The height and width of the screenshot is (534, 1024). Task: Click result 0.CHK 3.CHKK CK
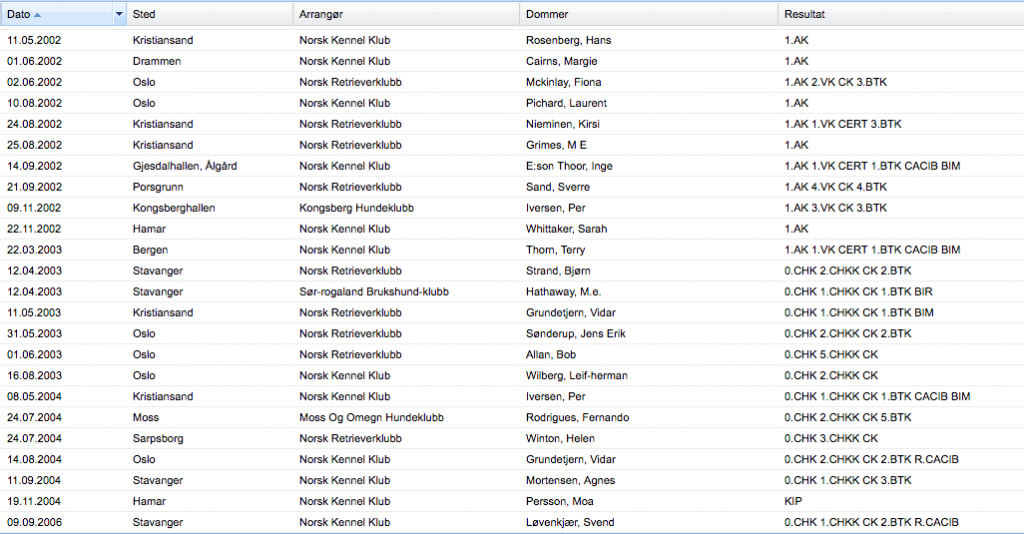coord(831,438)
